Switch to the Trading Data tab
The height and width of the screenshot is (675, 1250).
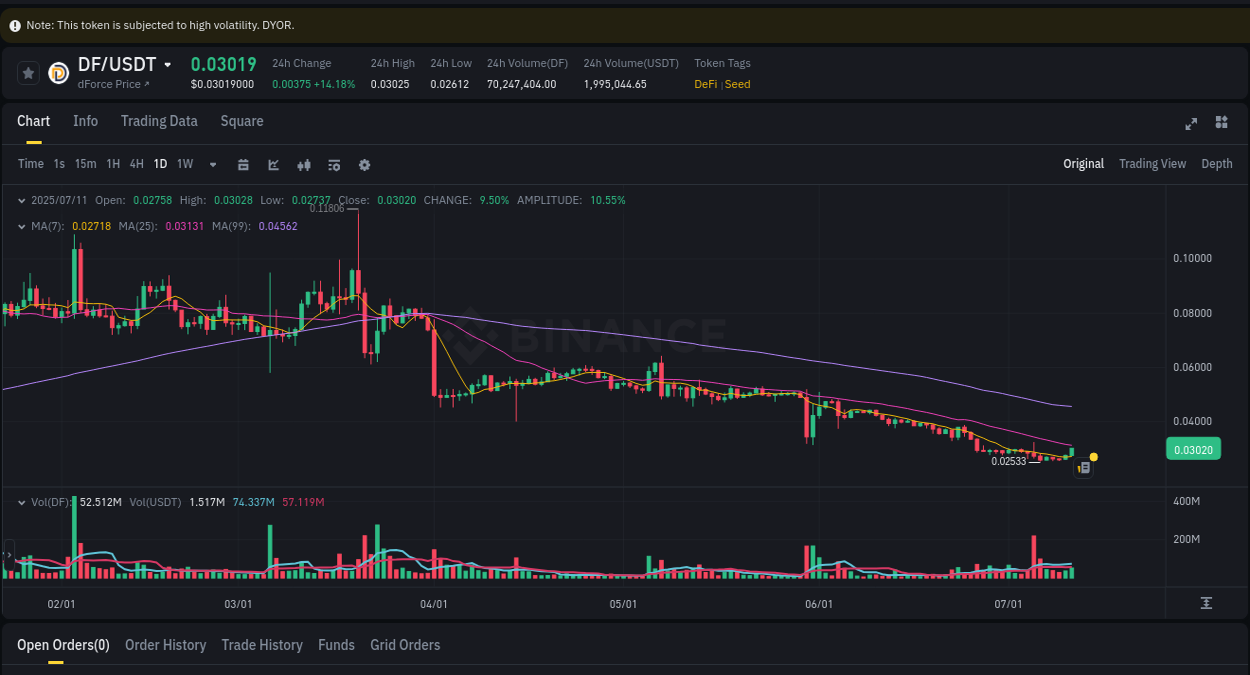(x=159, y=121)
